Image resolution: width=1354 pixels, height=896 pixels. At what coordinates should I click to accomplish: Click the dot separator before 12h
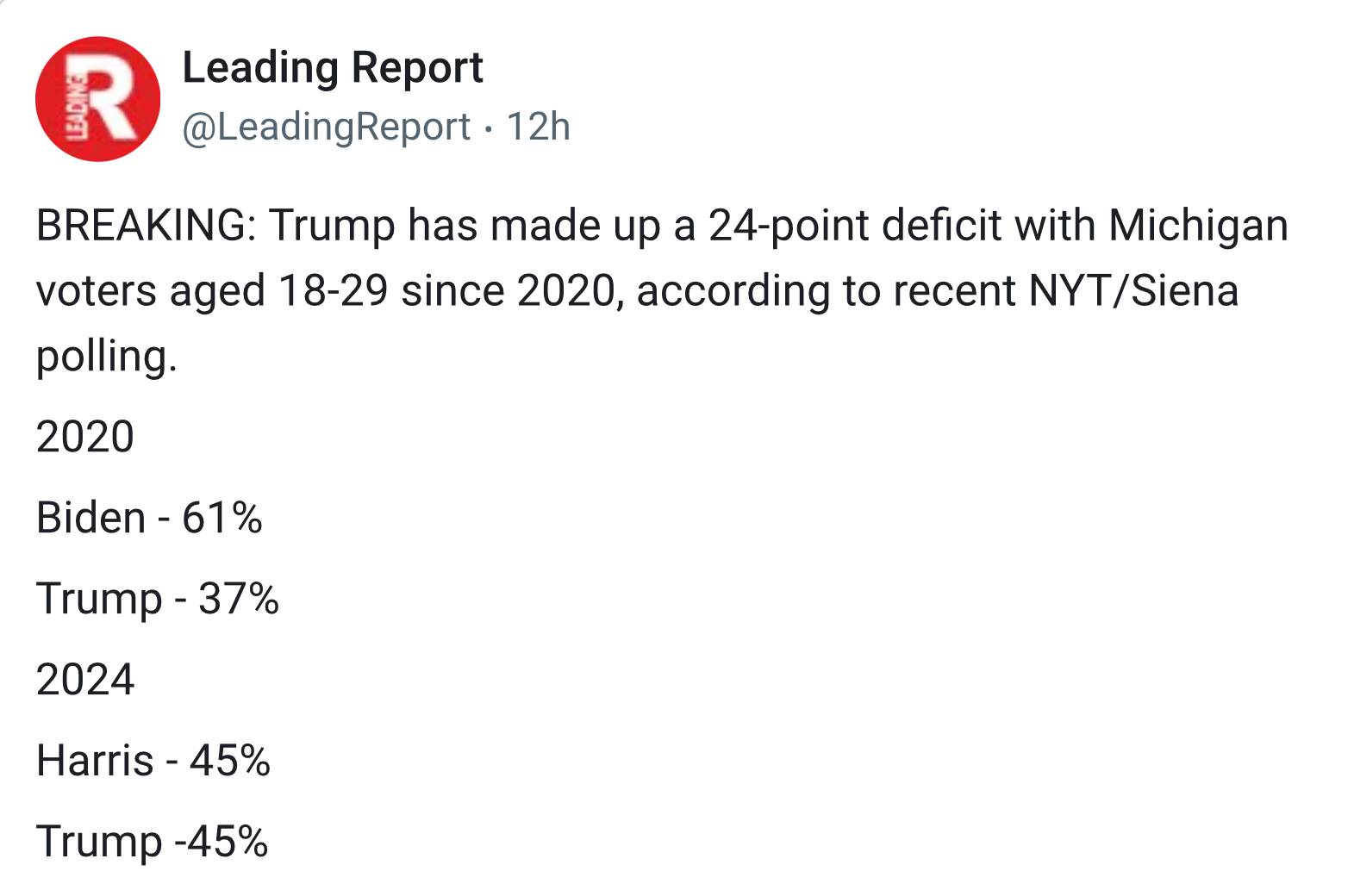point(489,129)
